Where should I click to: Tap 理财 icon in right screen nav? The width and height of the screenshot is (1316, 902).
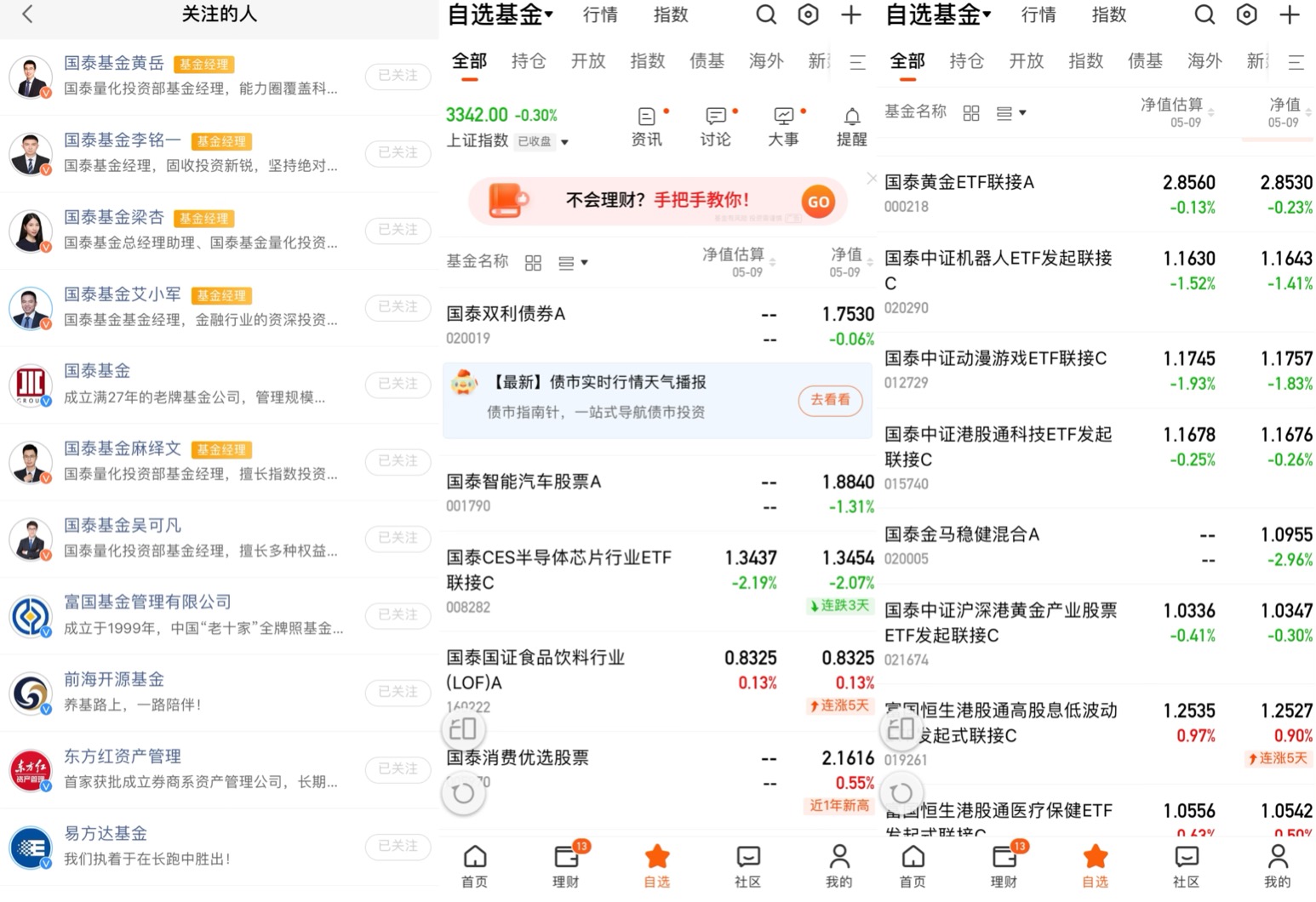click(1004, 866)
